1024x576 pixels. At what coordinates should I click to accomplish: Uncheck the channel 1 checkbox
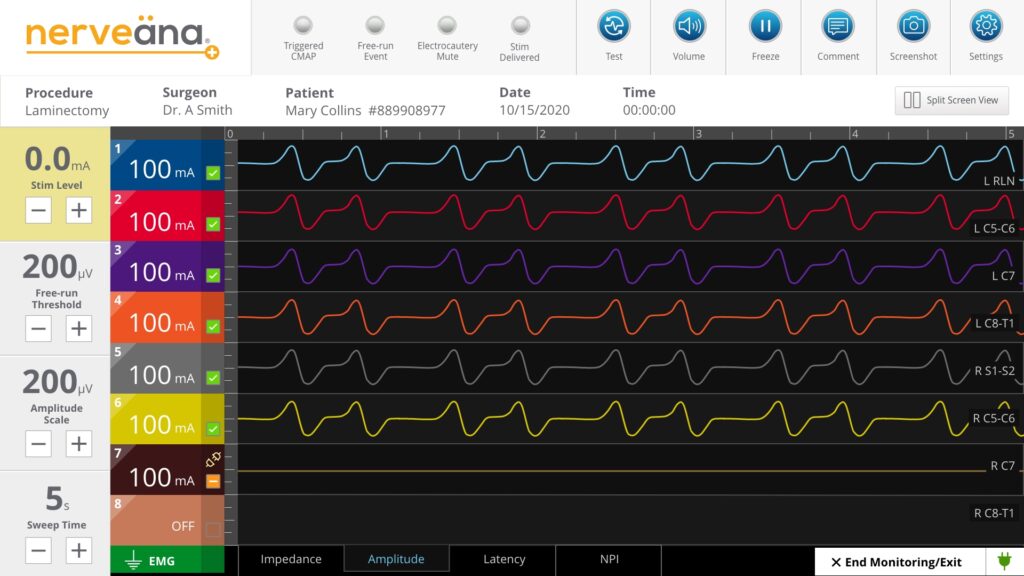tap(213, 173)
